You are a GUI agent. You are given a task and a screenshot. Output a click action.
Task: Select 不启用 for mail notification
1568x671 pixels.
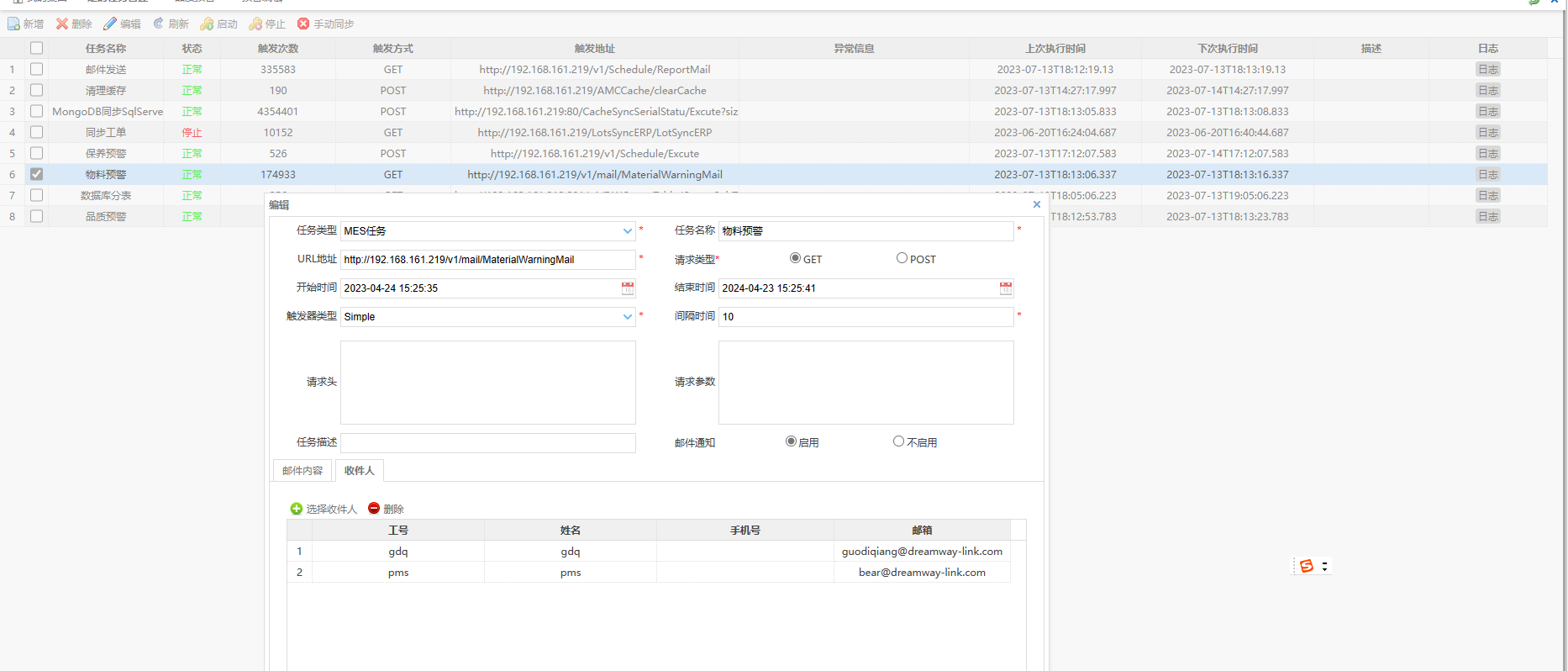[x=898, y=441]
